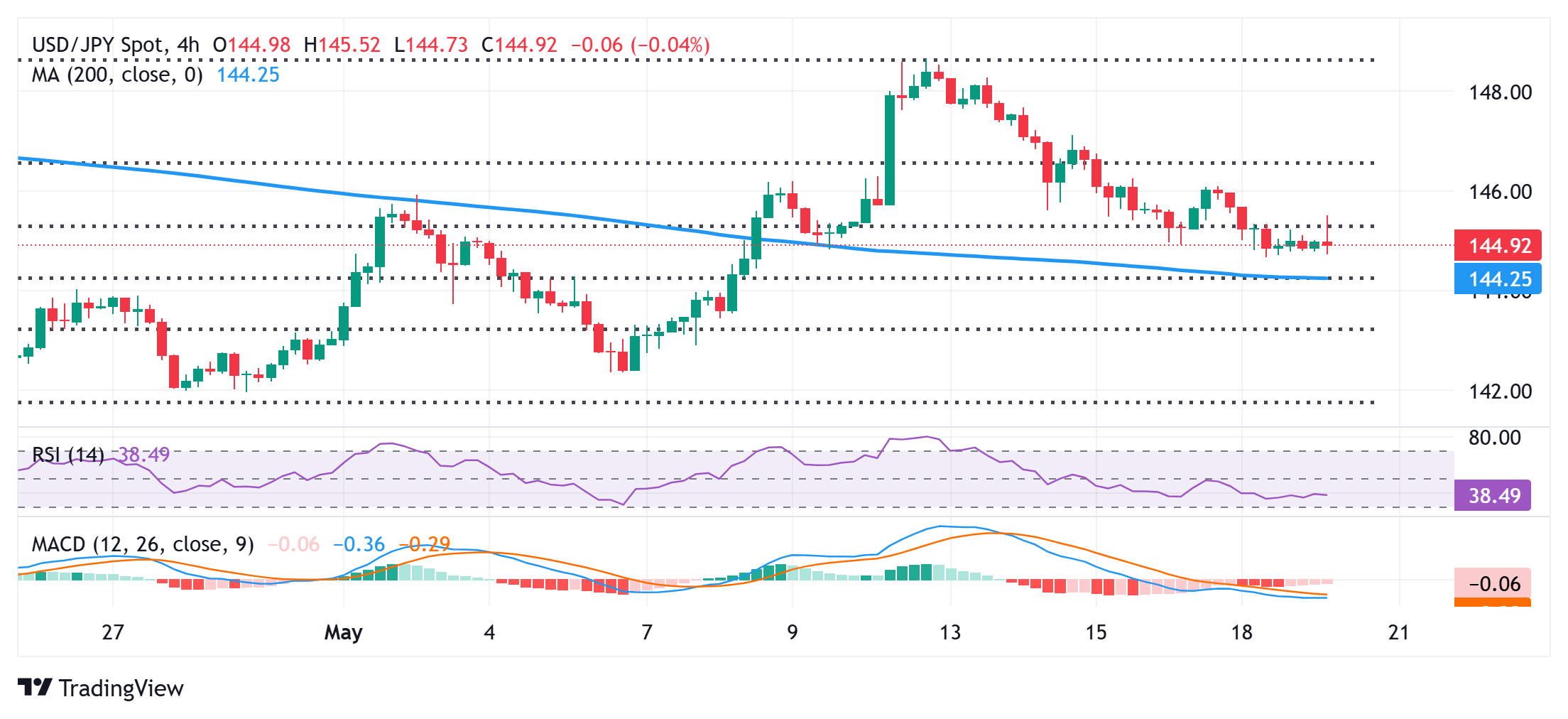Image resolution: width=1568 pixels, height=719 pixels.
Task: Click the 142.00 price axis label
Action: coord(1500,391)
